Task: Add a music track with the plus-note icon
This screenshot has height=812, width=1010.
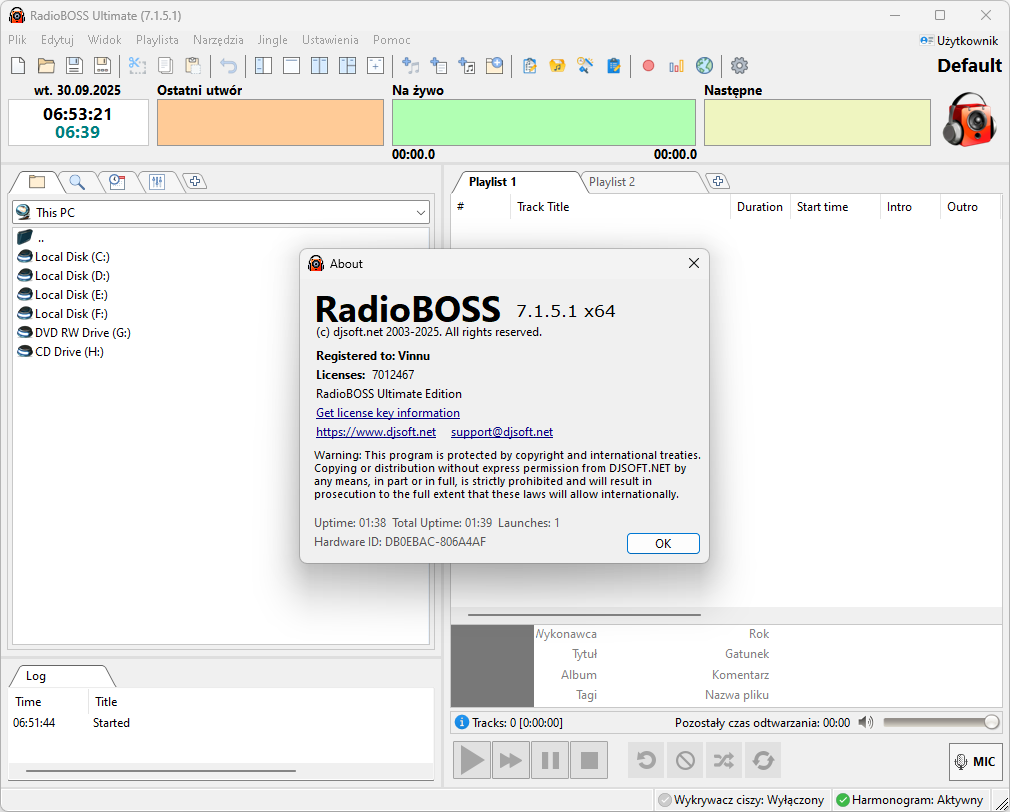Action: tap(410, 66)
